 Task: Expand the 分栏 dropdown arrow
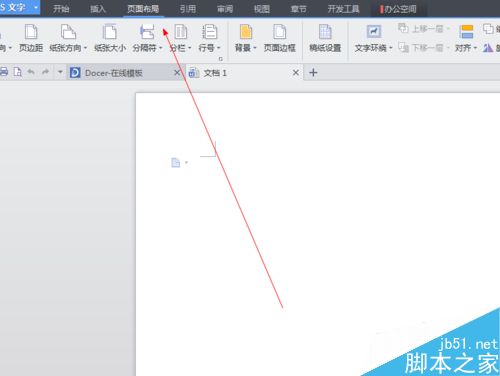pyautogui.click(x=189, y=48)
